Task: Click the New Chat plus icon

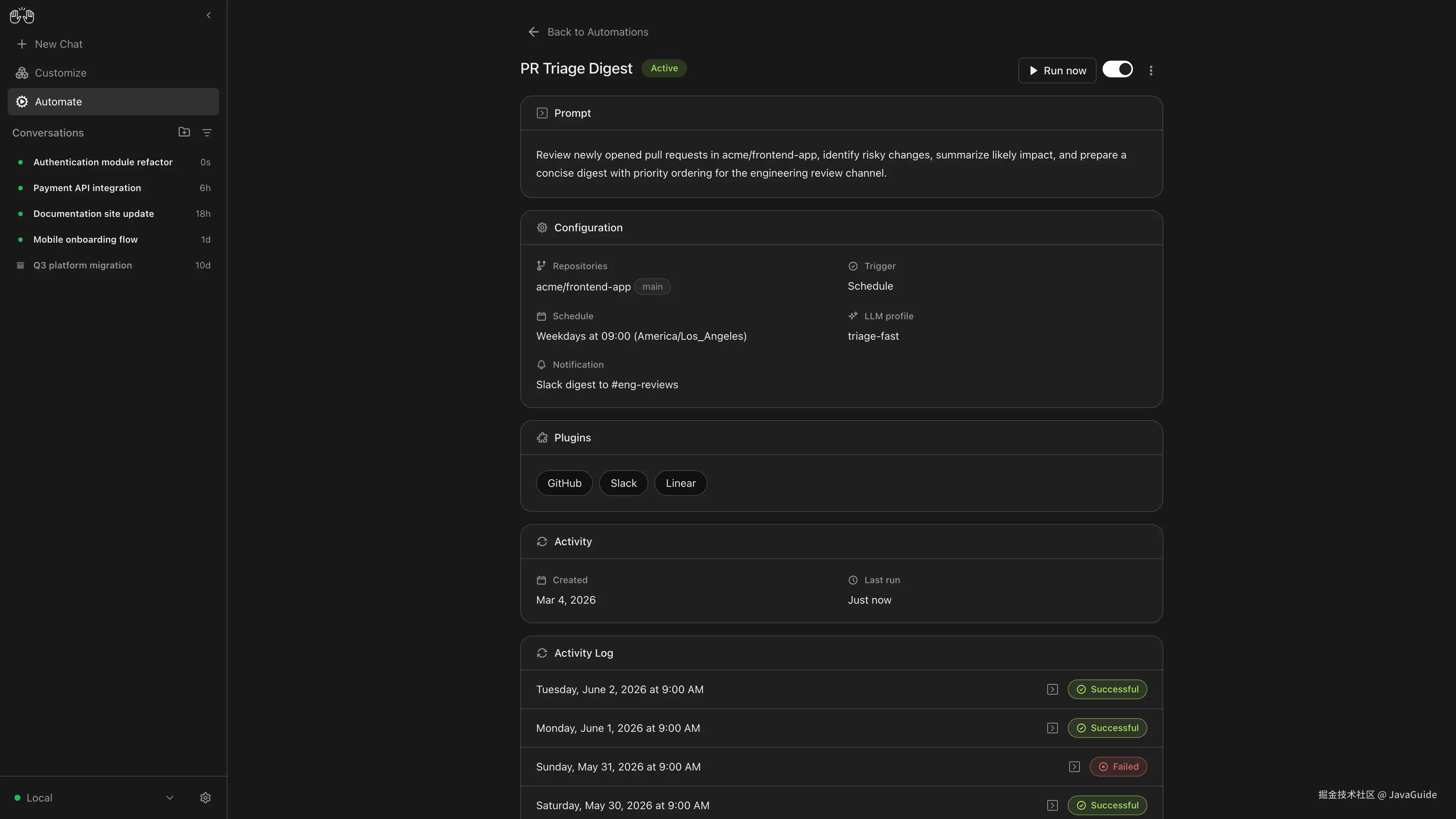Action: coord(22,44)
